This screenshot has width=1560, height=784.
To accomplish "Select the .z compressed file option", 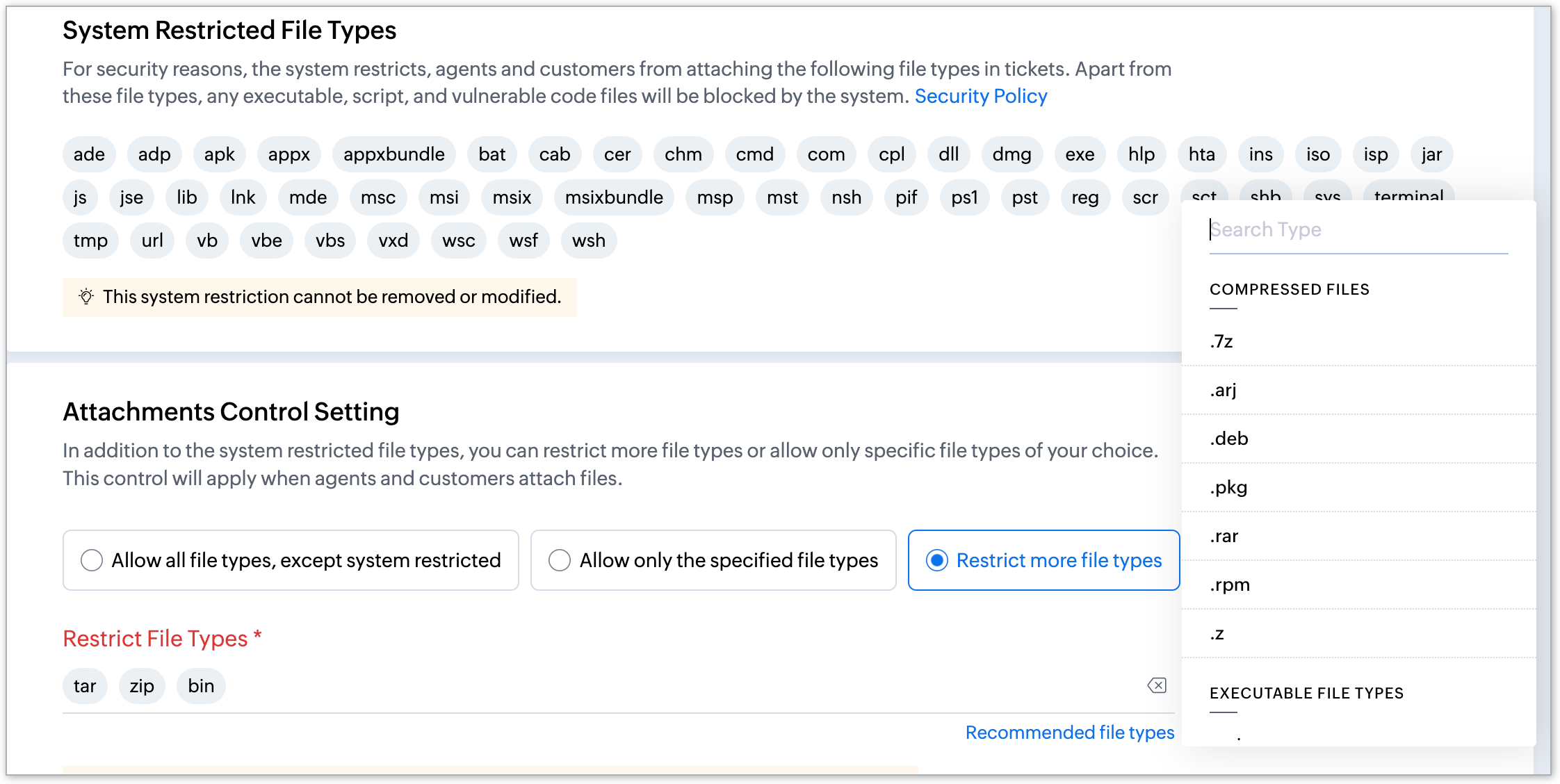I will pos(1217,633).
